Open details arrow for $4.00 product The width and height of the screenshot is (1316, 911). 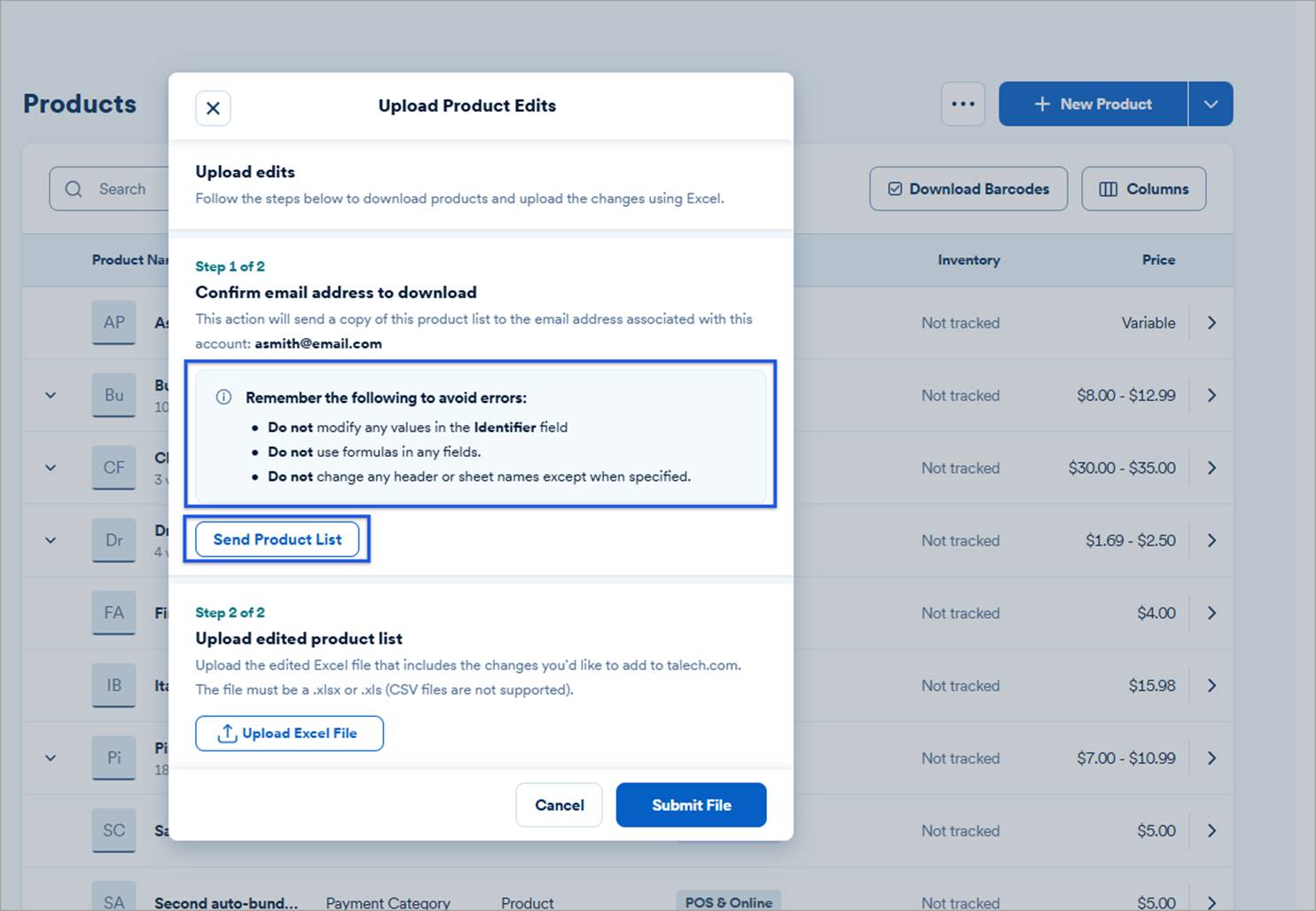pos(1211,613)
